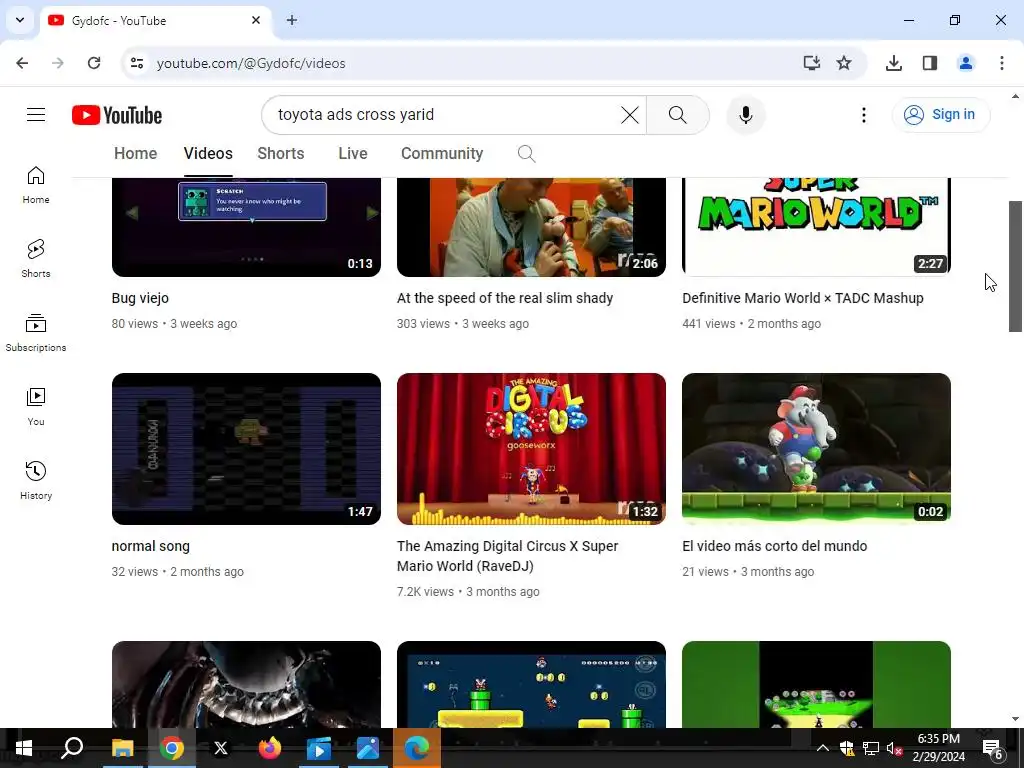Select the Videos tab

pyautogui.click(x=208, y=153)
